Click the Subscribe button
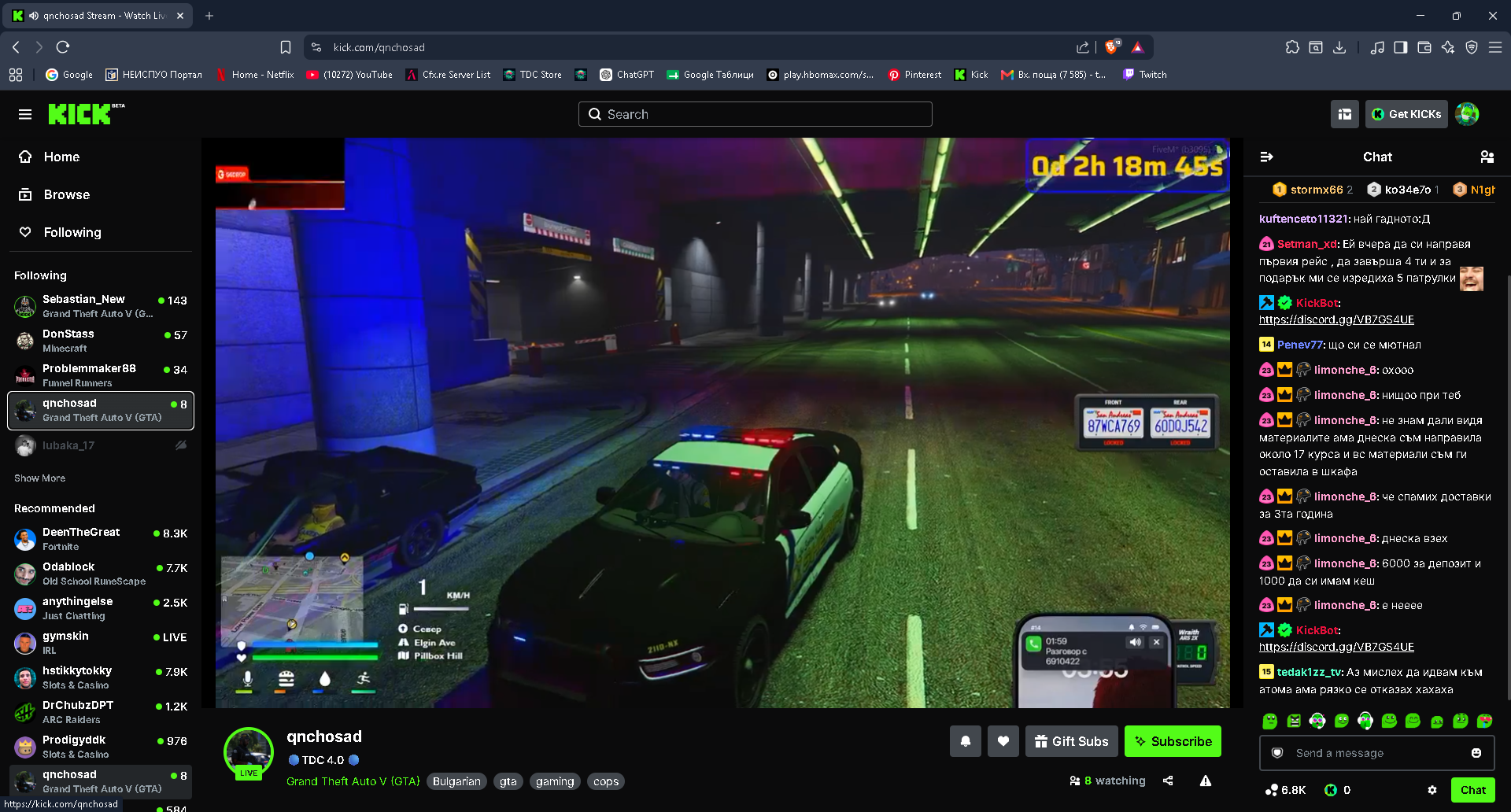Screen dimensions: 1511x812 pos(1173,741)
